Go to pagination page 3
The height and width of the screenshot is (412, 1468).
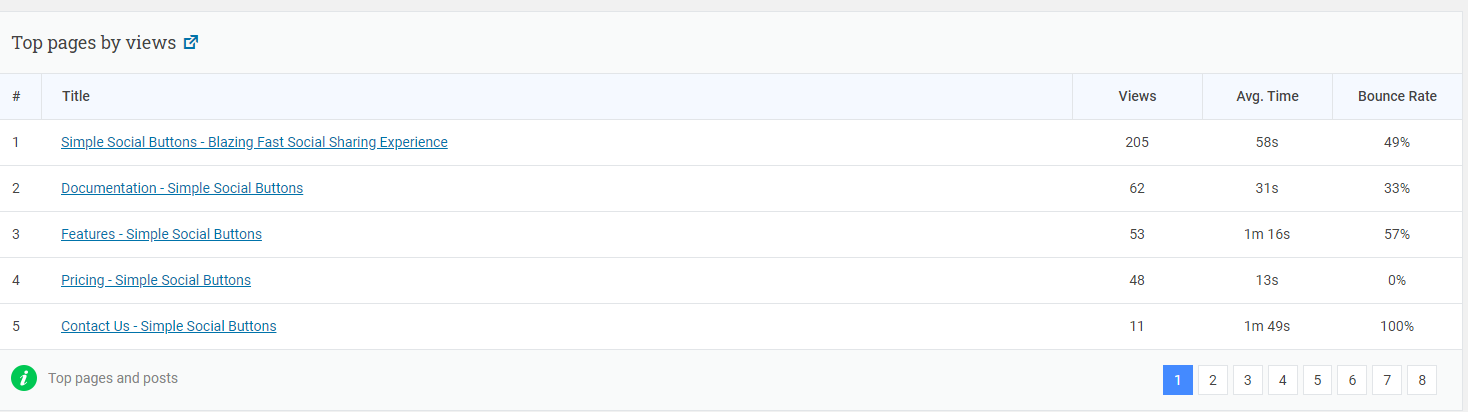coord(1248,380)
